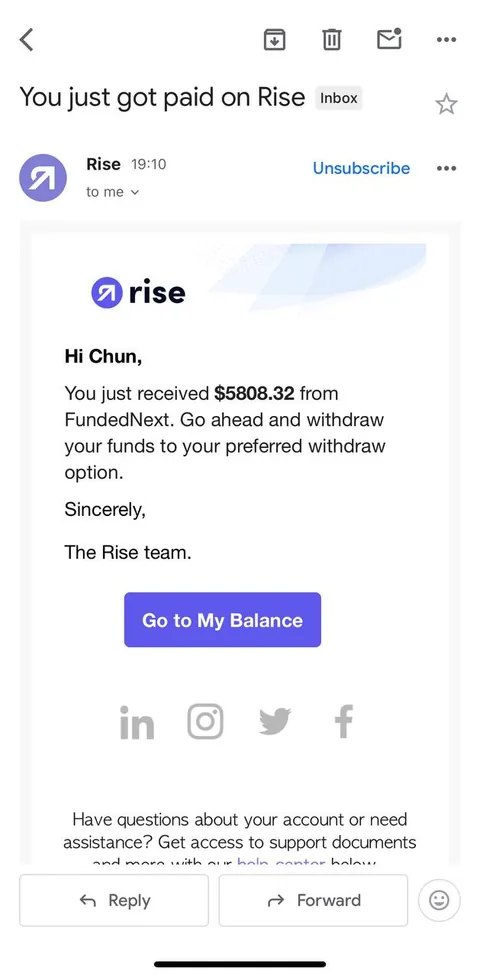The width and height of the screenshot is (480, 977).
Task: Open Rise Instagram icon
Action: point(205,722)
